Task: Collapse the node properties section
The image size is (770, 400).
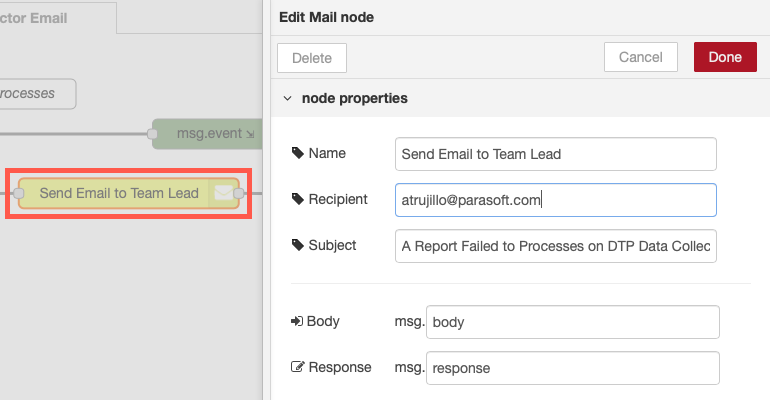Action: pyautogui.click(x=287, y=98)
